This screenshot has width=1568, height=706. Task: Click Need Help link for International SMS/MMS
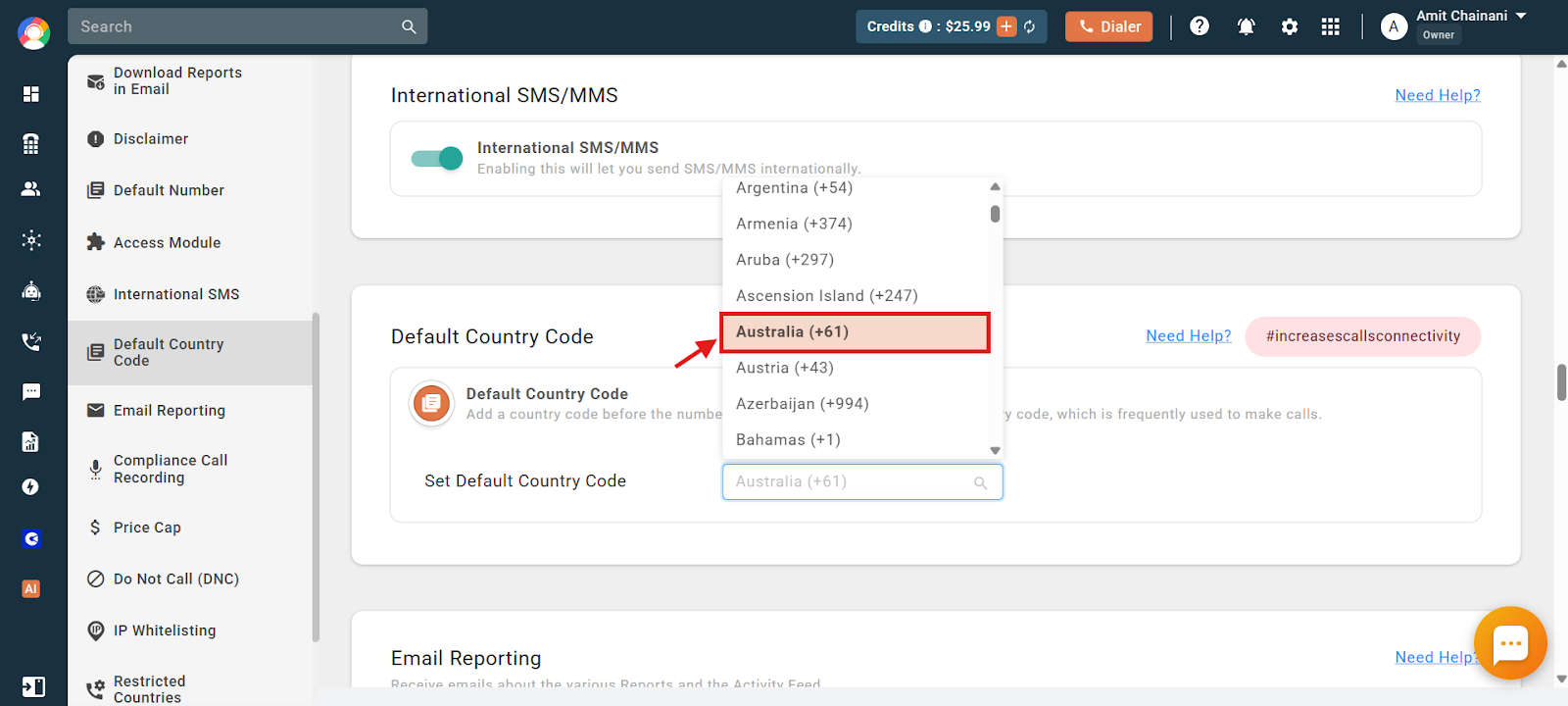tap(1438, 95)
